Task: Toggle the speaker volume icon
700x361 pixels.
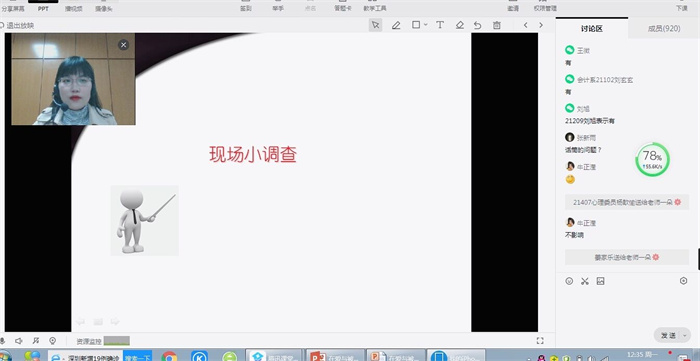Action: (19, 341)
